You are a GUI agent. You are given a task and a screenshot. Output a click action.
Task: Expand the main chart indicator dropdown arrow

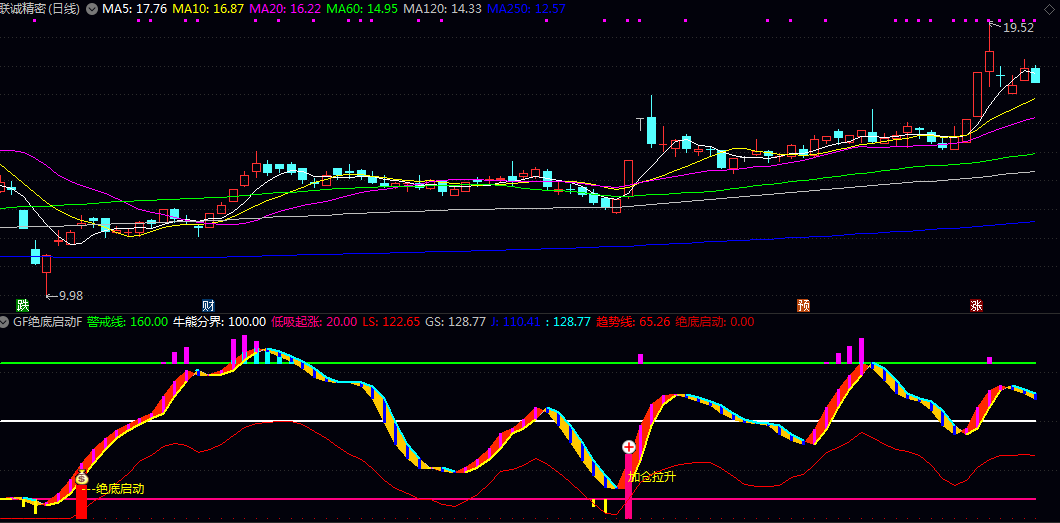[92, 8]
